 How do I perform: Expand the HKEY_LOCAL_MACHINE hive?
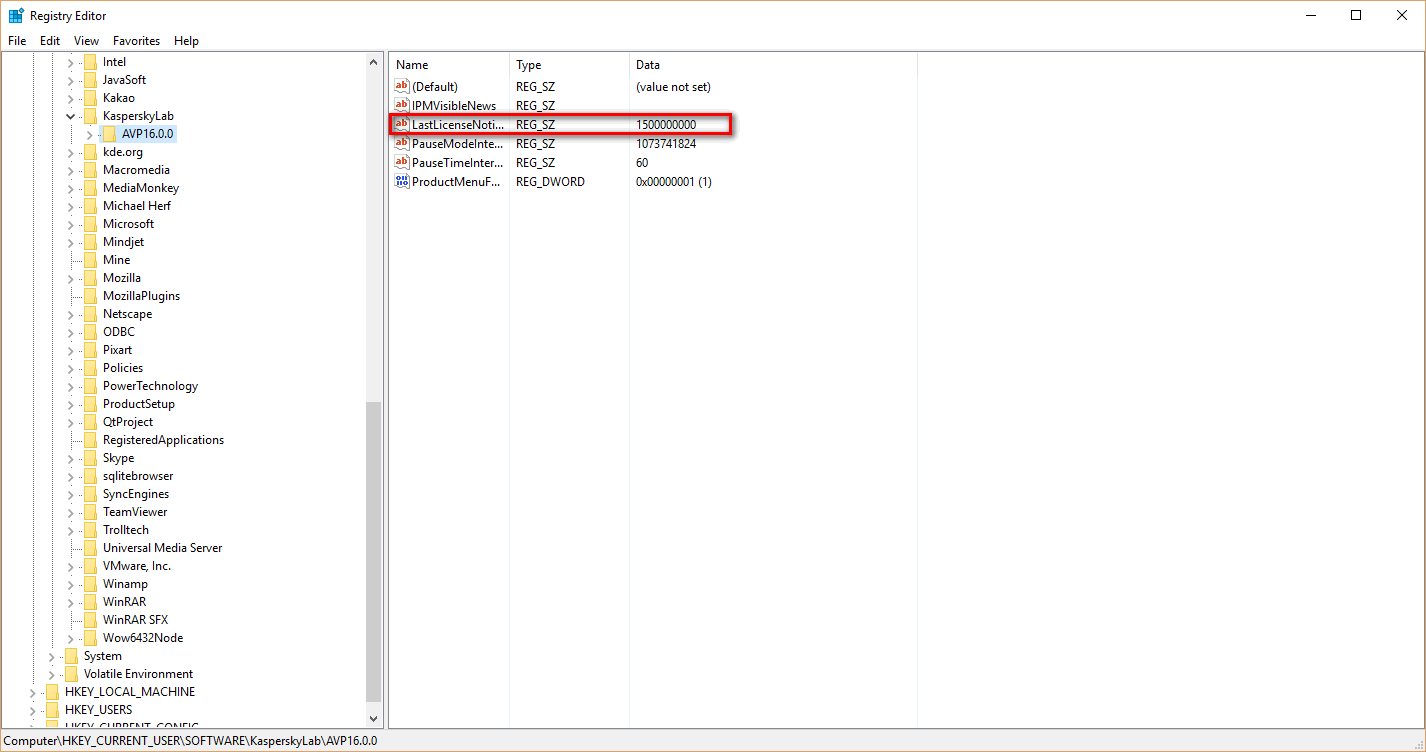(x=33, y=692)
